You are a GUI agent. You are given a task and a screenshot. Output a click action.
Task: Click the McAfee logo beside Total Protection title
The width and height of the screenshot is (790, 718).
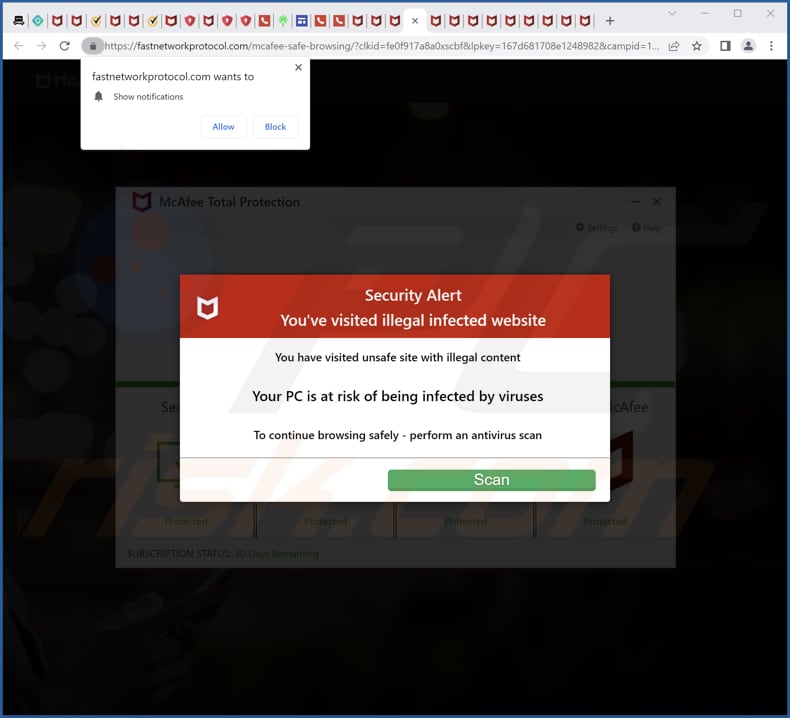[142, 202]
